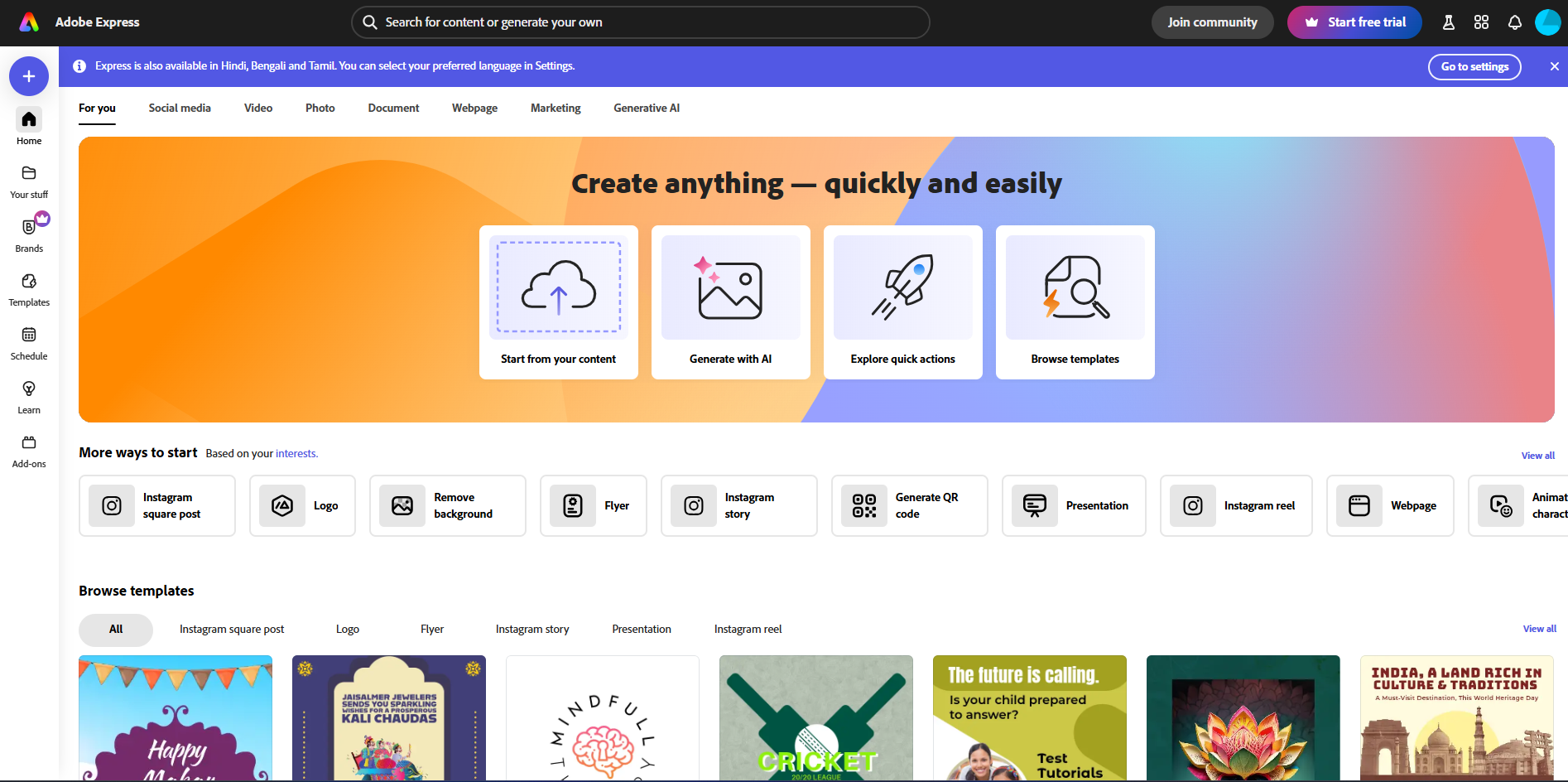
Task: Open the Schedule section from the sidebar
Action: point(28,342)
